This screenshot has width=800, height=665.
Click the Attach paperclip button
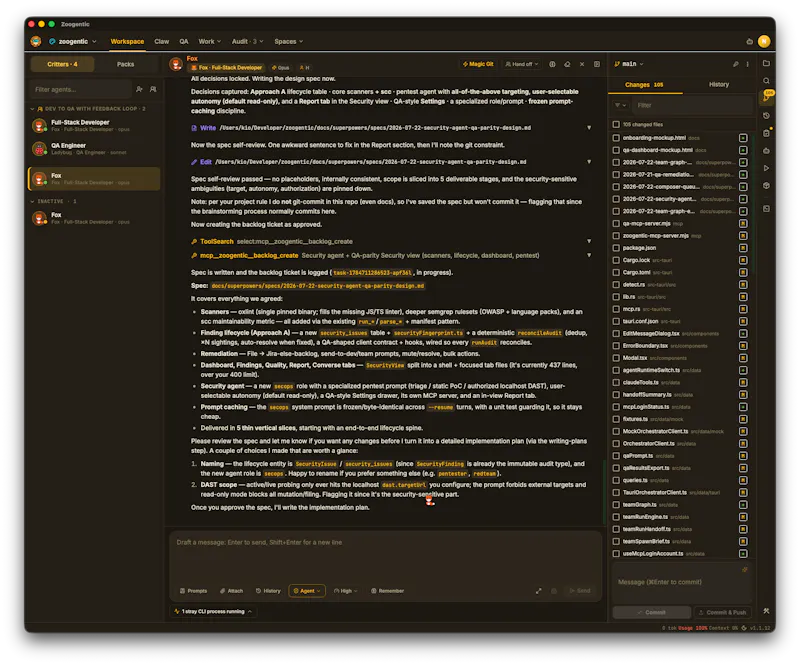pos(231,591)
